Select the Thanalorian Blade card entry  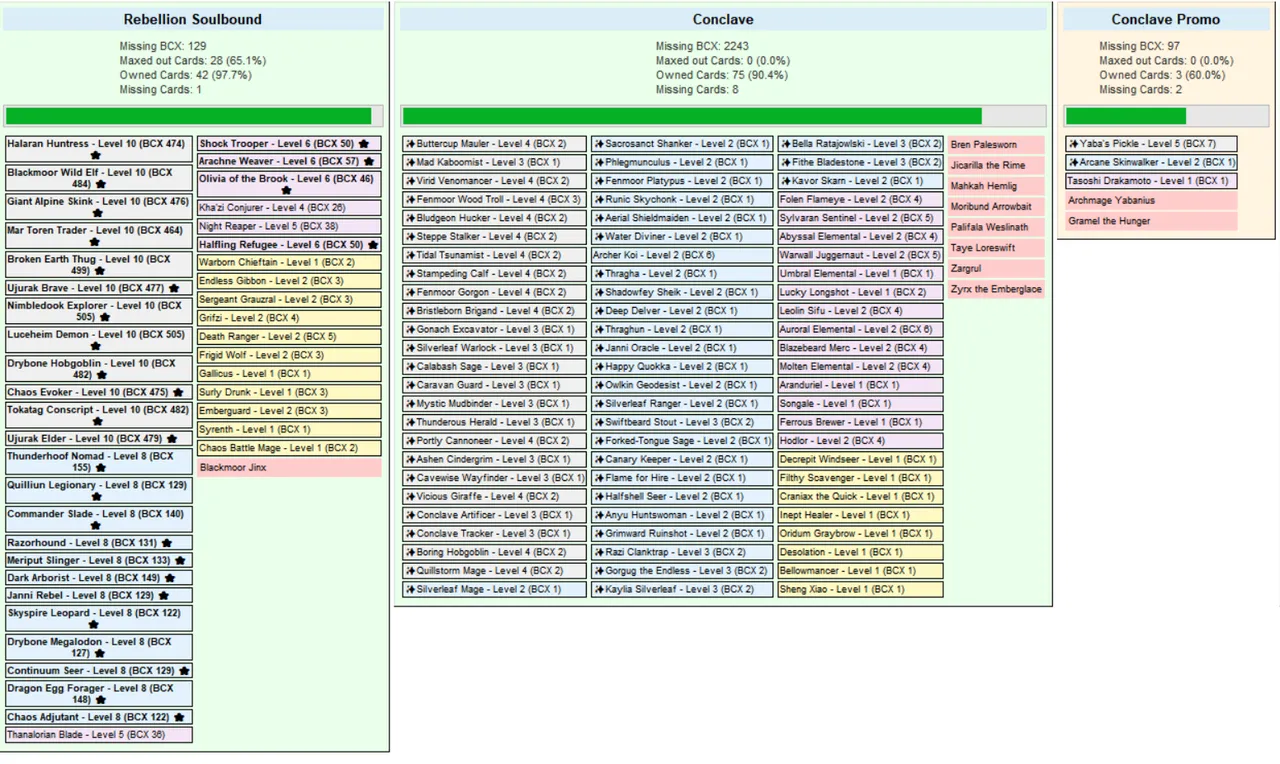(99, 735)
